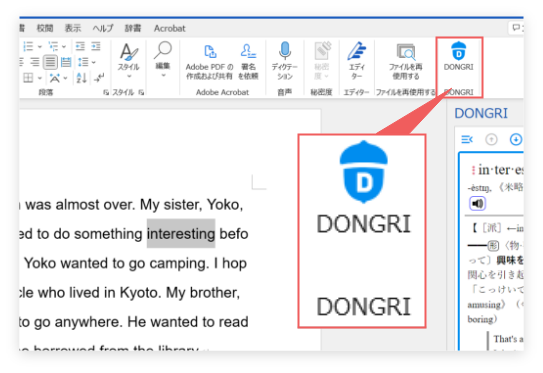Toggle distributed alignment

tap(66, 62)
